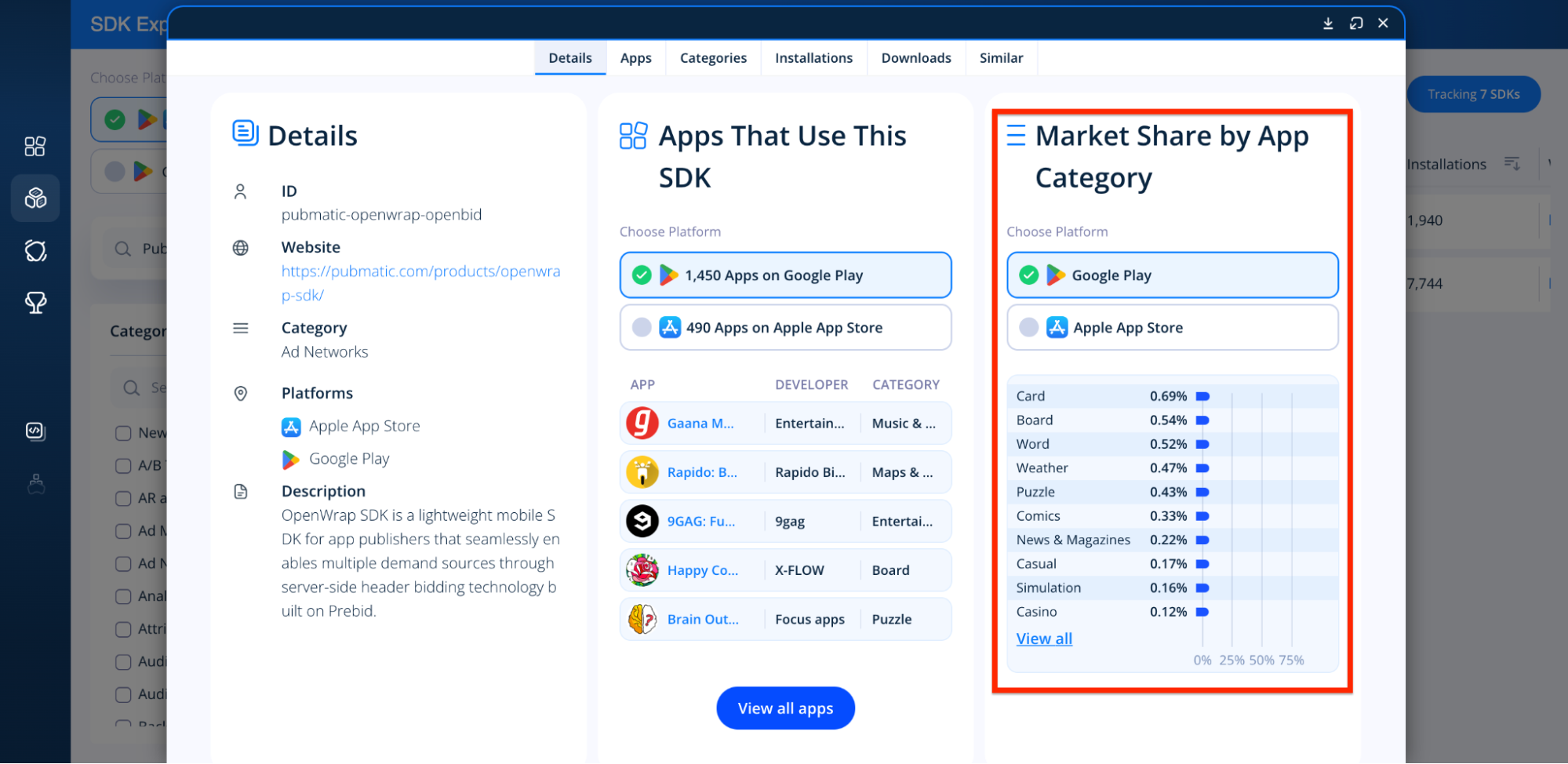Click the Puzzle 0.43% category row
Screen dimensions: 1568x764
[1173, 492]
